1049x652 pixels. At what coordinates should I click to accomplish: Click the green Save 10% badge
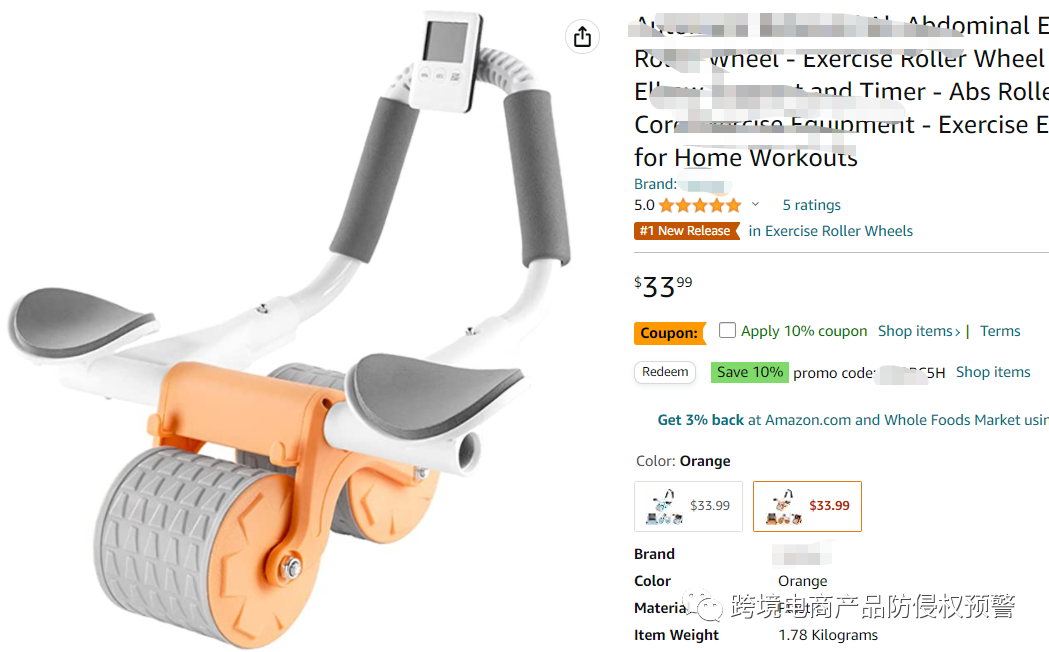749,372
